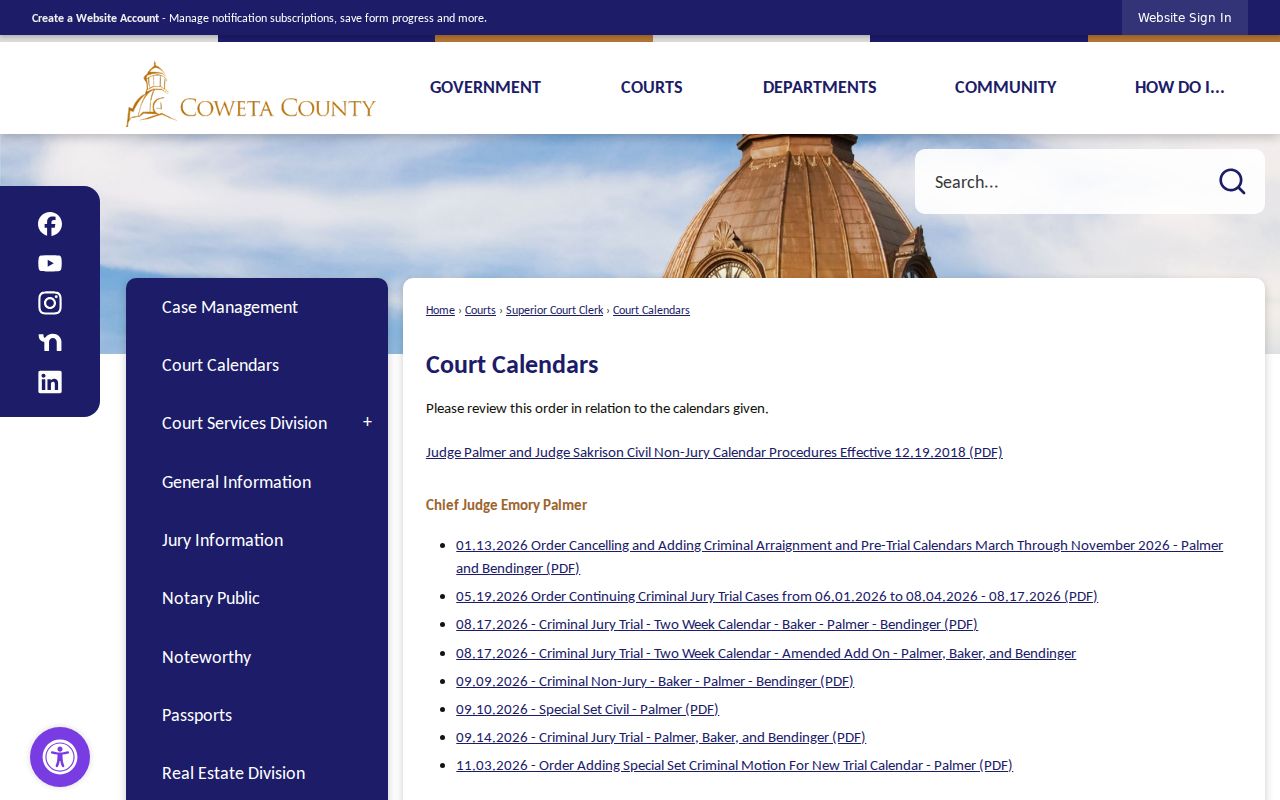
Task: Open the Coweta County Facebook page icon
Action: 50,224
